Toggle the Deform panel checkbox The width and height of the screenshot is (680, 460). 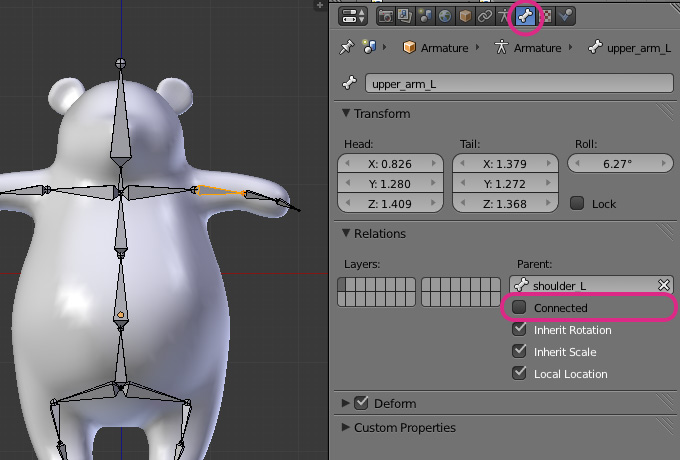tap(361, 403)
